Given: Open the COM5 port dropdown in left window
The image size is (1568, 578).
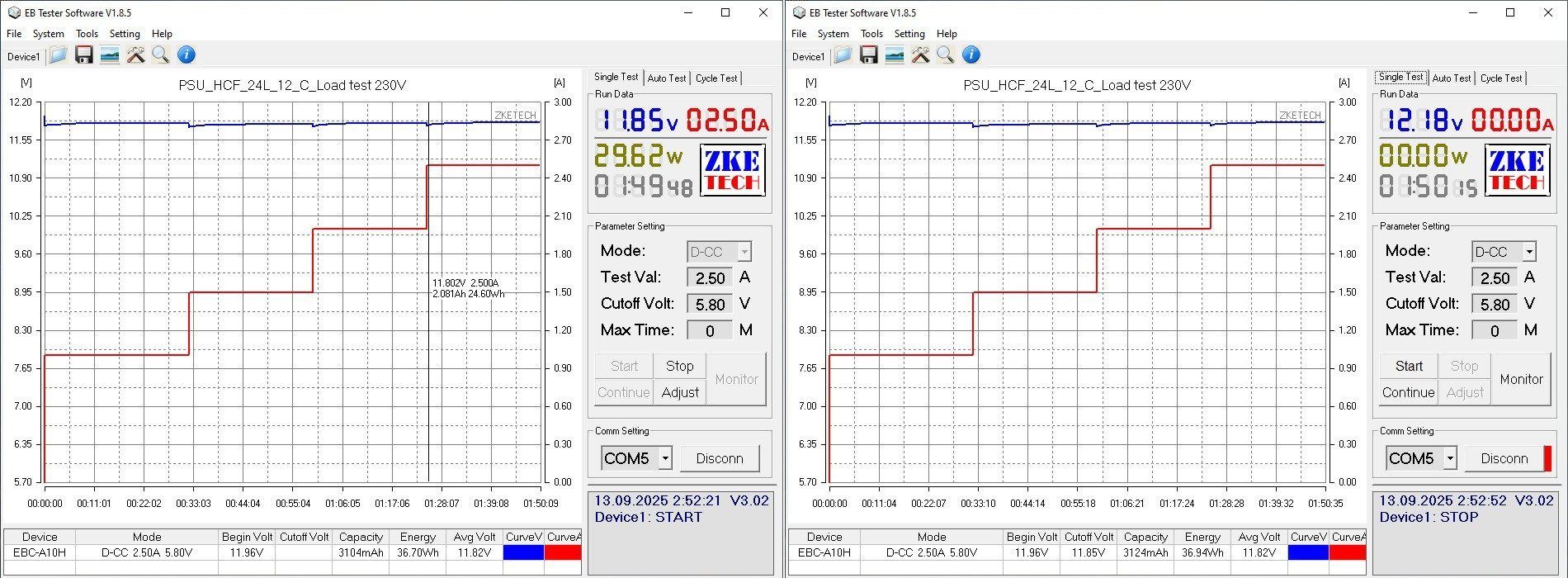Looking at the screenshot, I should [x=665, y=458].
